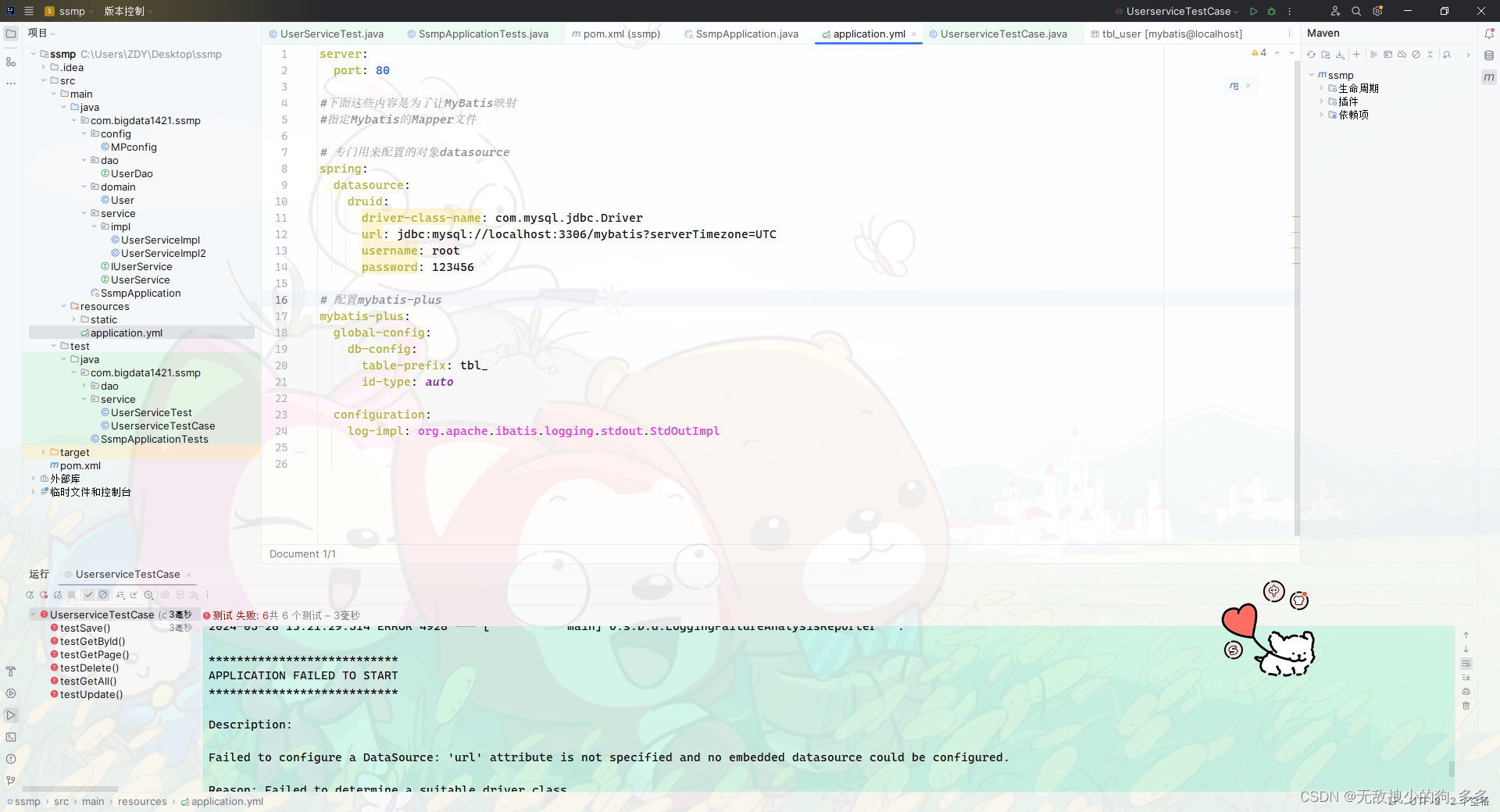Rerun the failed tests

pos(44,595)
